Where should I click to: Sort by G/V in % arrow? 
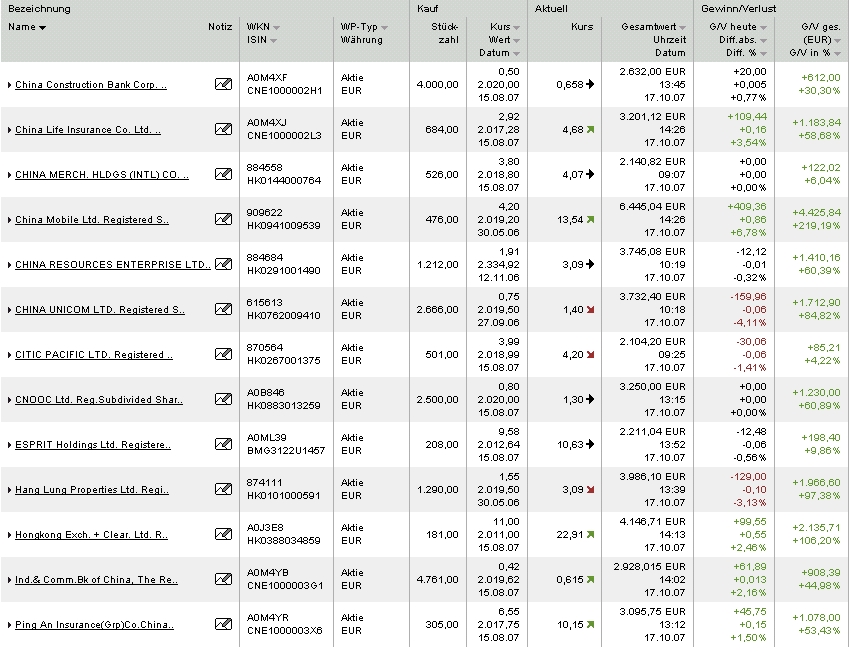pos(838,54)
